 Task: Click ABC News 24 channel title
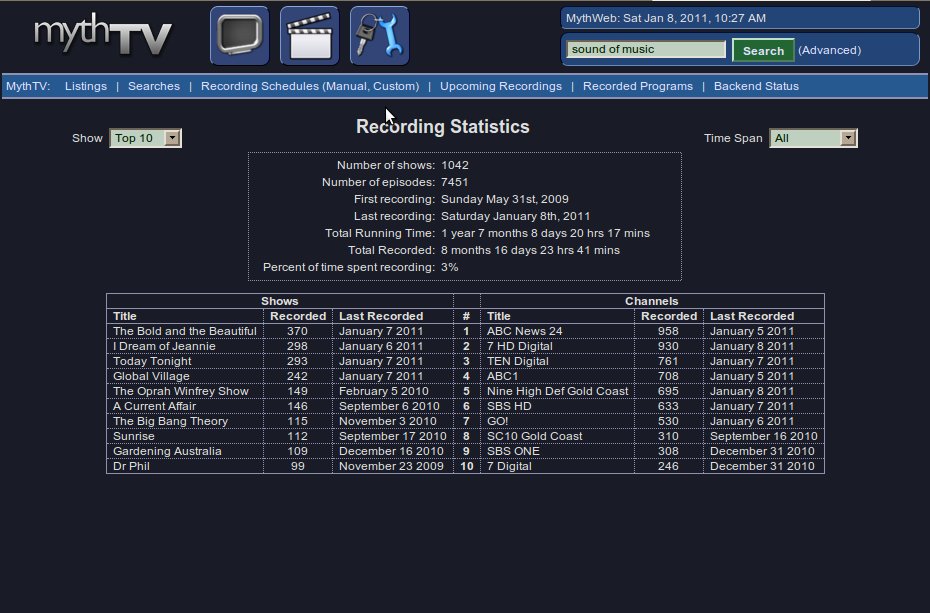(524, 331)
